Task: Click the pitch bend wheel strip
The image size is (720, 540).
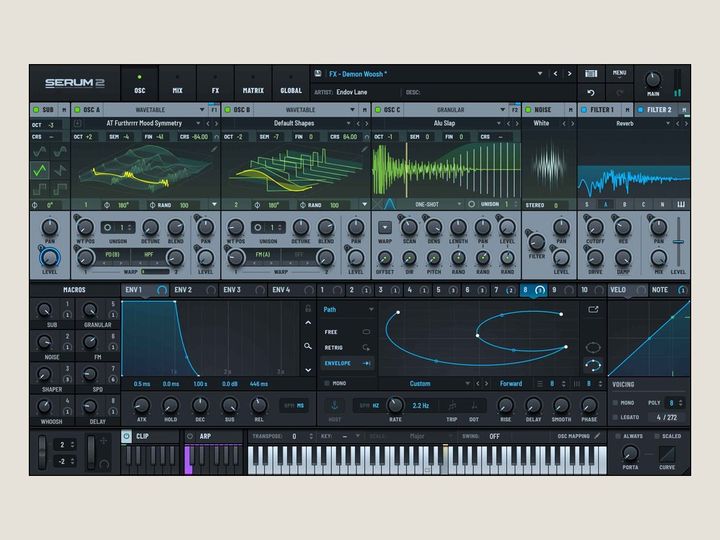Action: pos(42,452)
